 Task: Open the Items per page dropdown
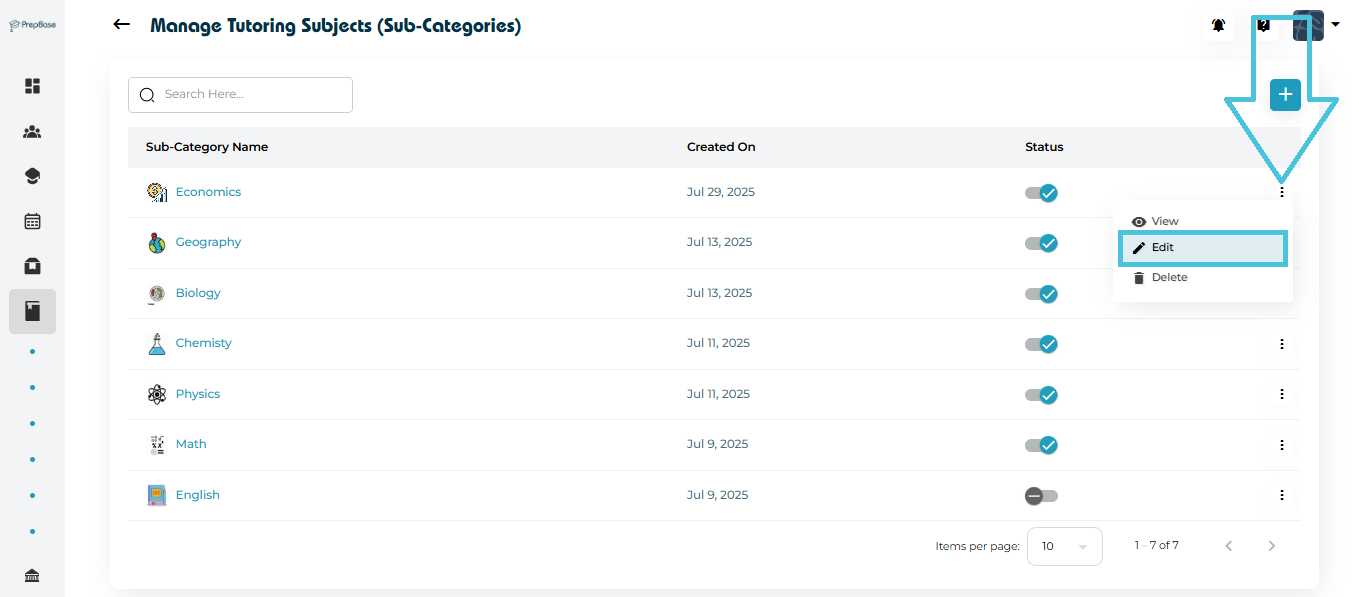click(1064, 547)
